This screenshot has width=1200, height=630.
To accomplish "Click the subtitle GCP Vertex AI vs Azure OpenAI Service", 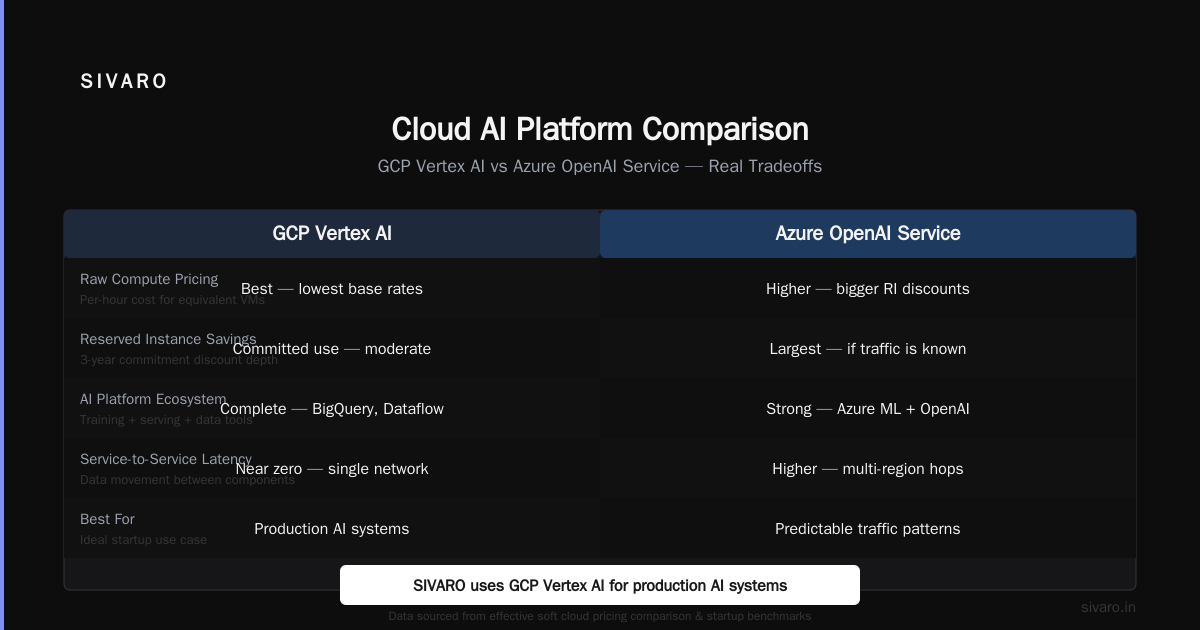I will tap(600, 166).
